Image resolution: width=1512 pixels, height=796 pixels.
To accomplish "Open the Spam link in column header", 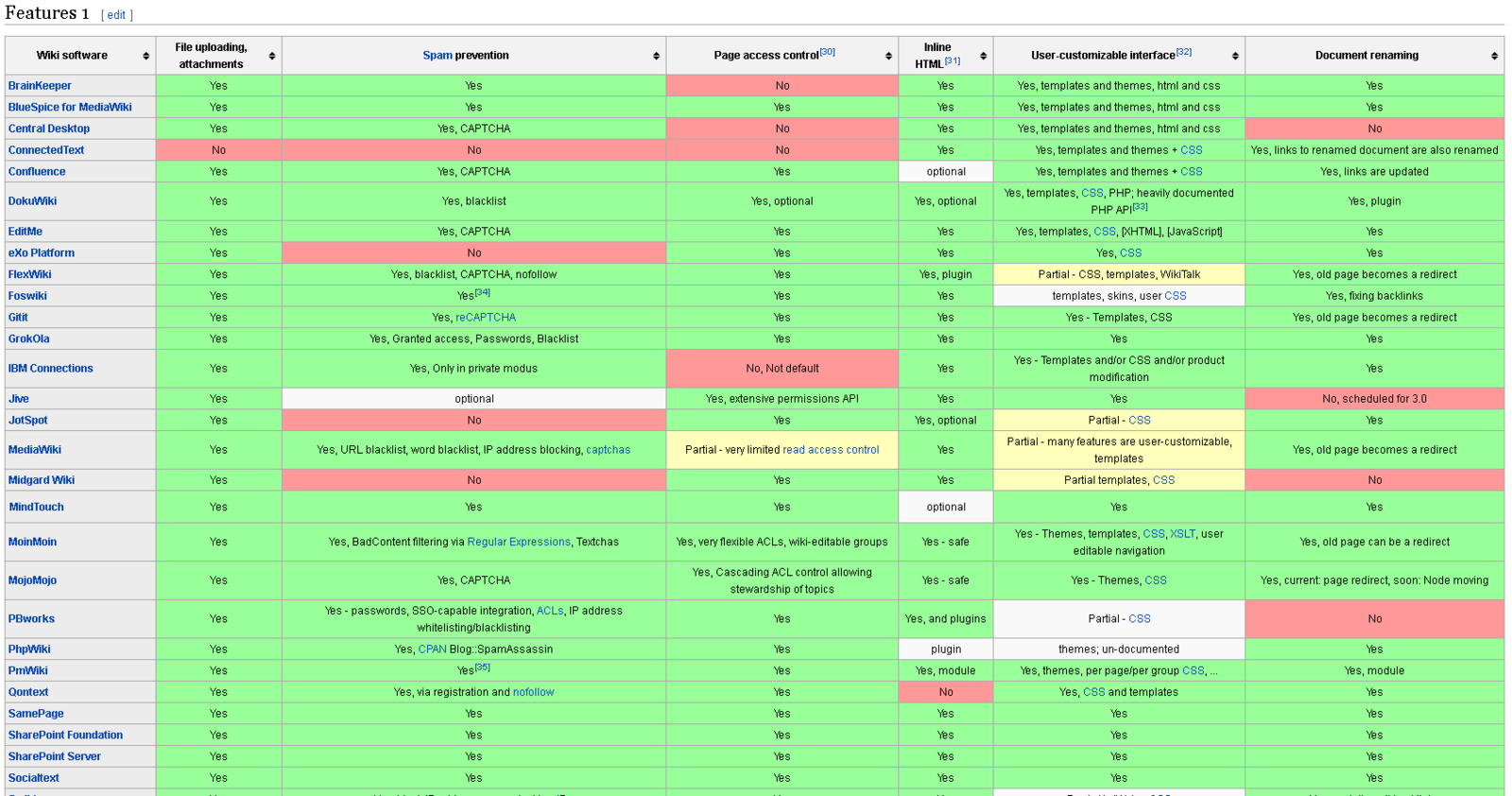I will click(x=437, y=56).
